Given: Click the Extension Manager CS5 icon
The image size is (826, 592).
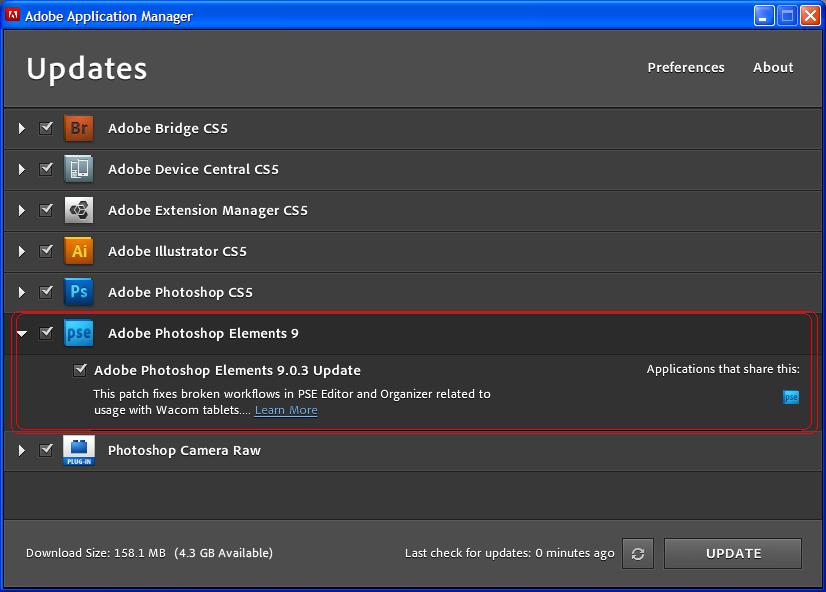Looking at the screenshot, I should coord(79,210).
